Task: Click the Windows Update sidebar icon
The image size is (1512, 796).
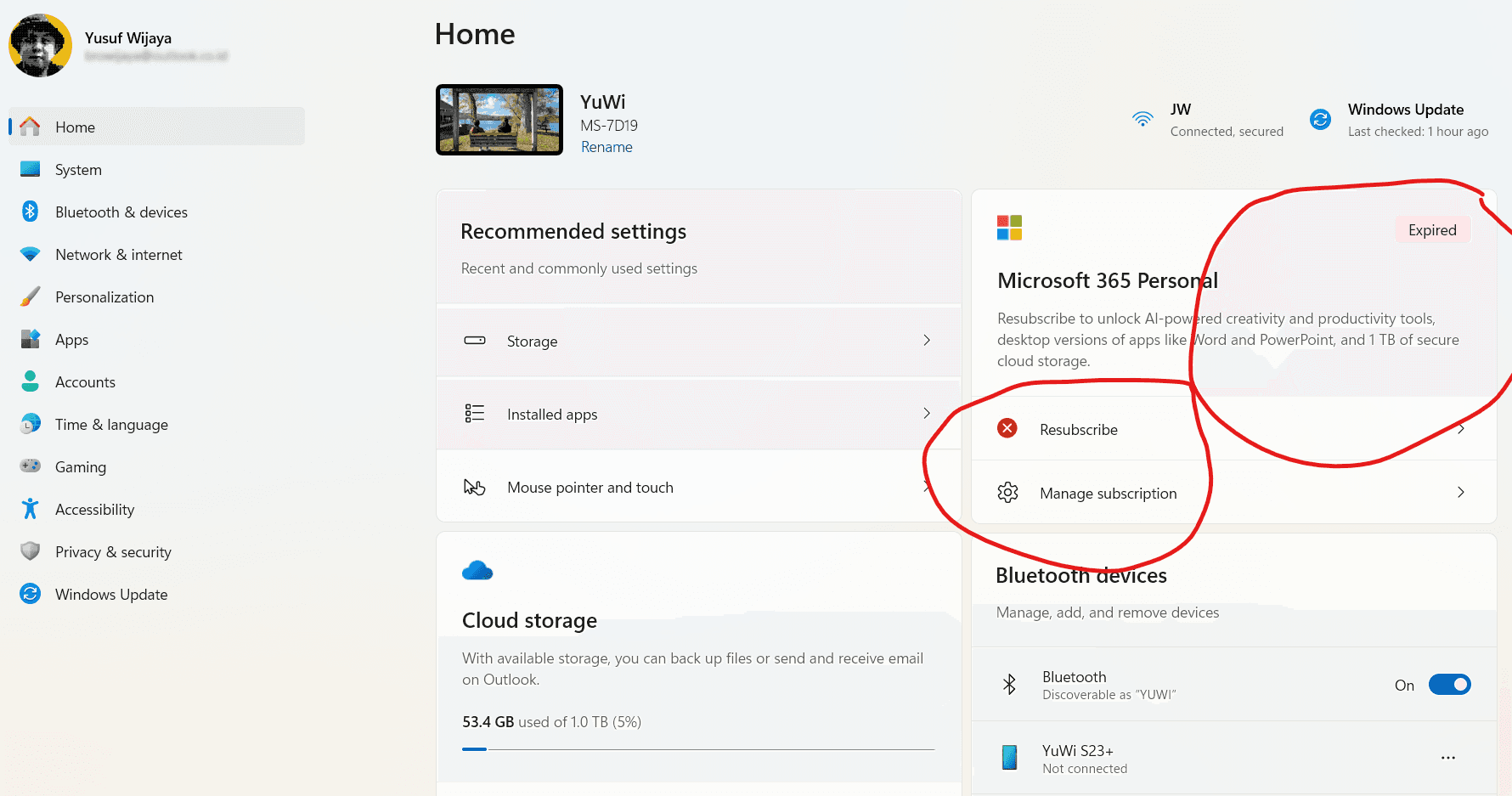Action: point(30,594)
